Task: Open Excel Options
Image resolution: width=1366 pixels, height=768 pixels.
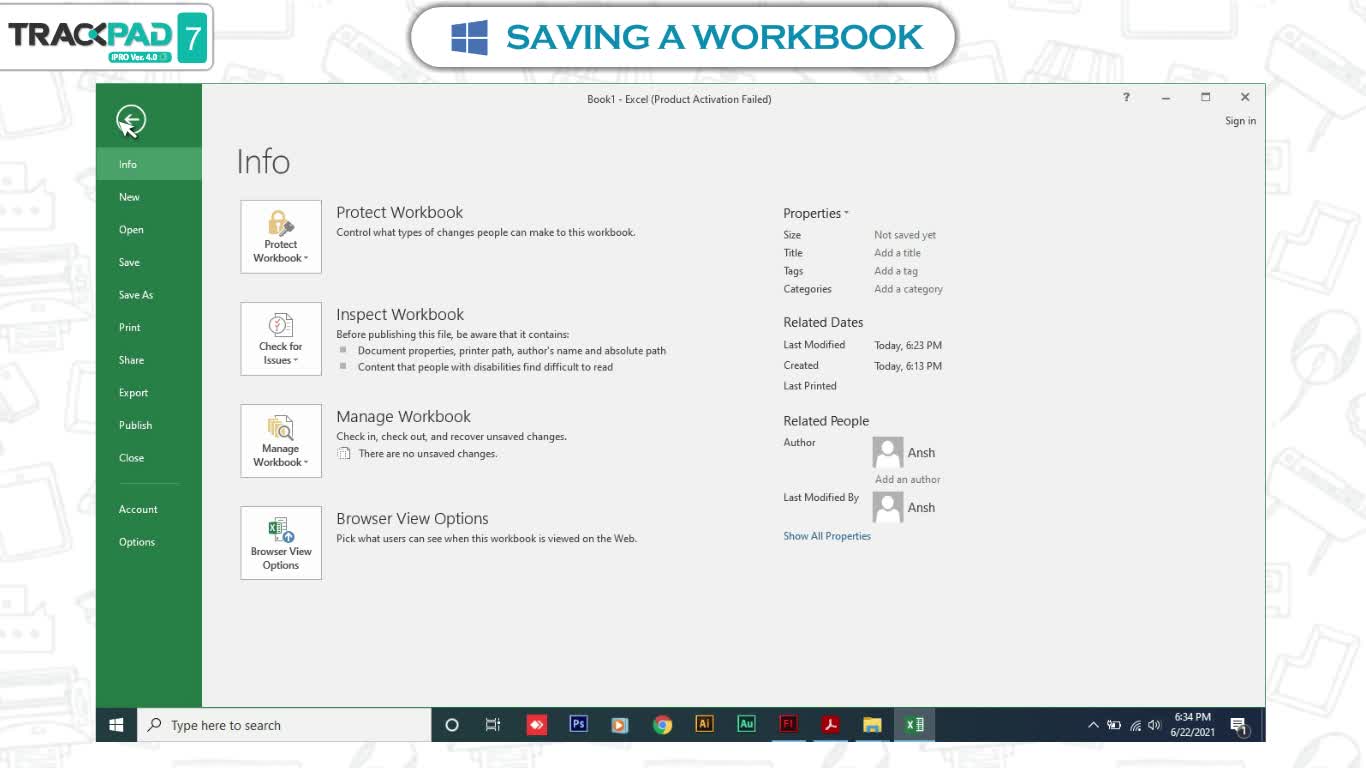Action: point(149,542)
